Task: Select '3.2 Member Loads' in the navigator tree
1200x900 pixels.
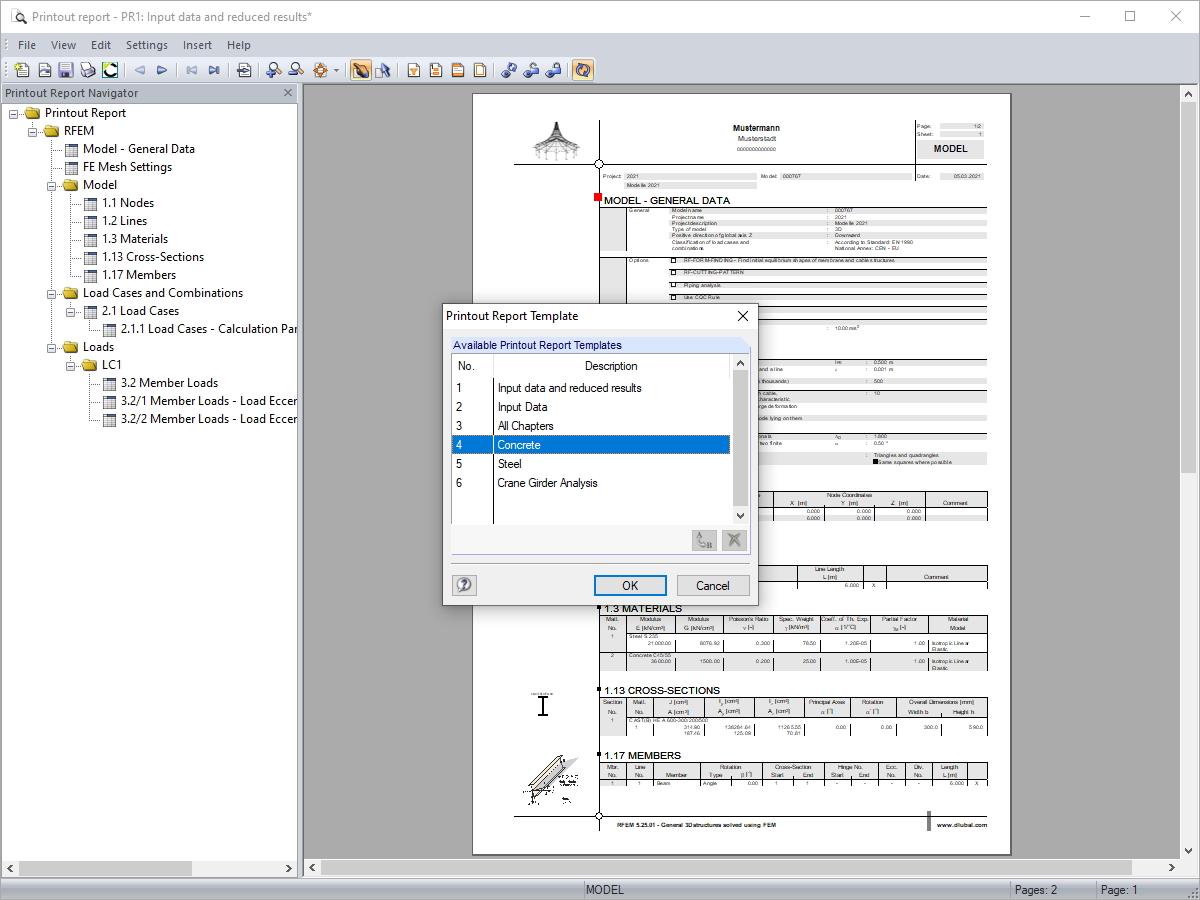Action: (x=169, y=383)
